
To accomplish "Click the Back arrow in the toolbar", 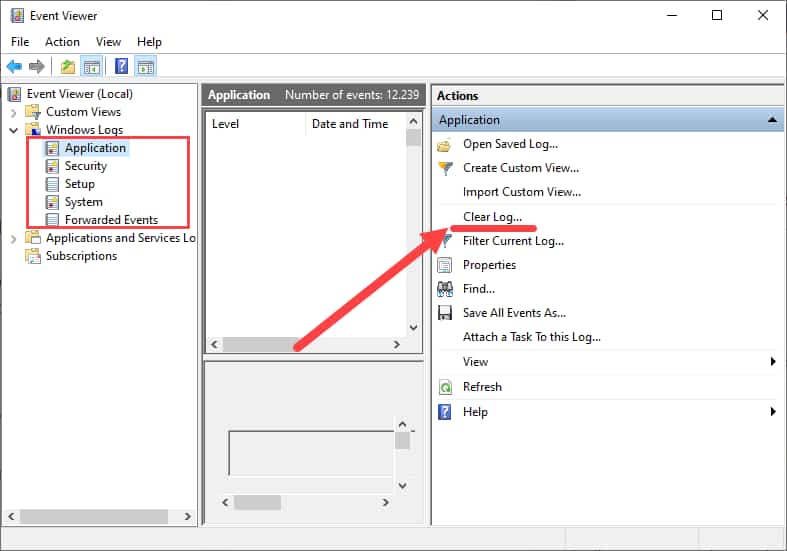I will (14, 67).
